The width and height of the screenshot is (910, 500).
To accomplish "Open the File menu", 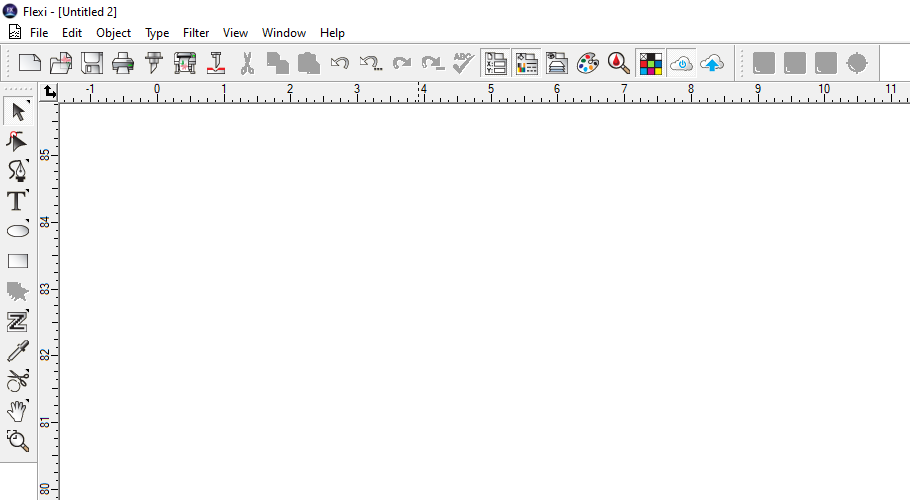I will coord(39,33).
